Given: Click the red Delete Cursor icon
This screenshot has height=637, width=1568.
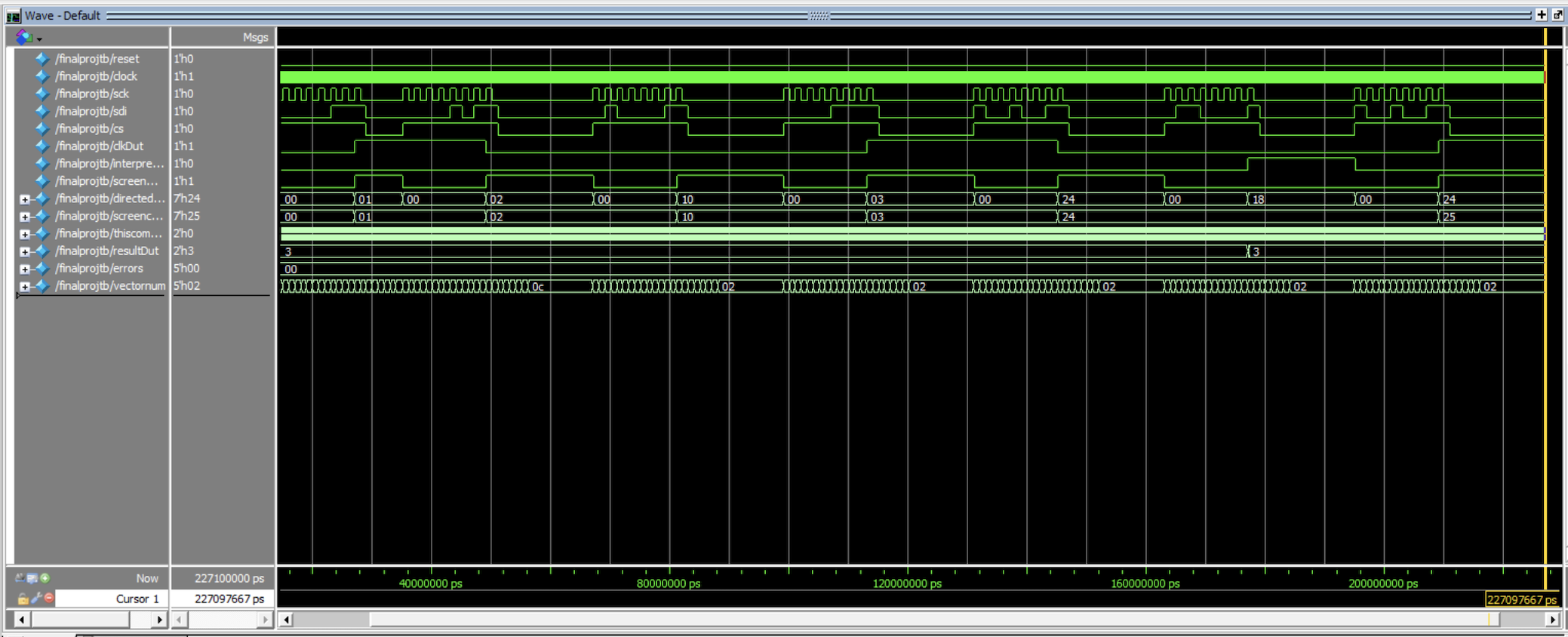Looking at the screenshot, I should click(x=49, y=599).
